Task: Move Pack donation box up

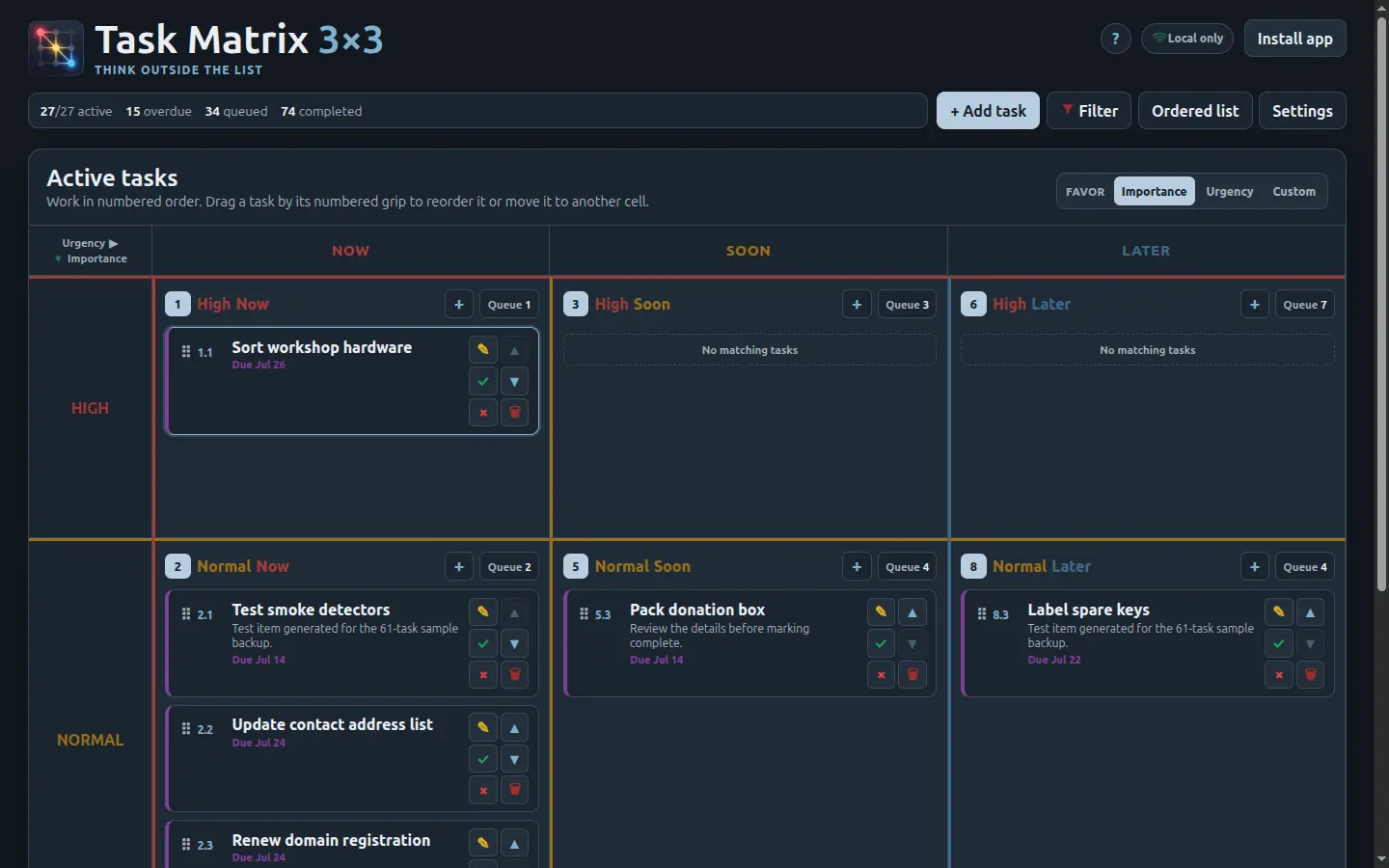Action: click(912, 612)
